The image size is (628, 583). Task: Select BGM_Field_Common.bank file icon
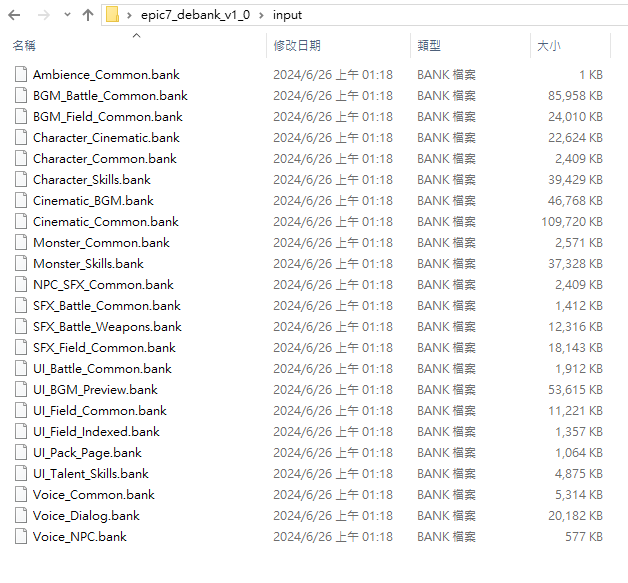[21, 117]
